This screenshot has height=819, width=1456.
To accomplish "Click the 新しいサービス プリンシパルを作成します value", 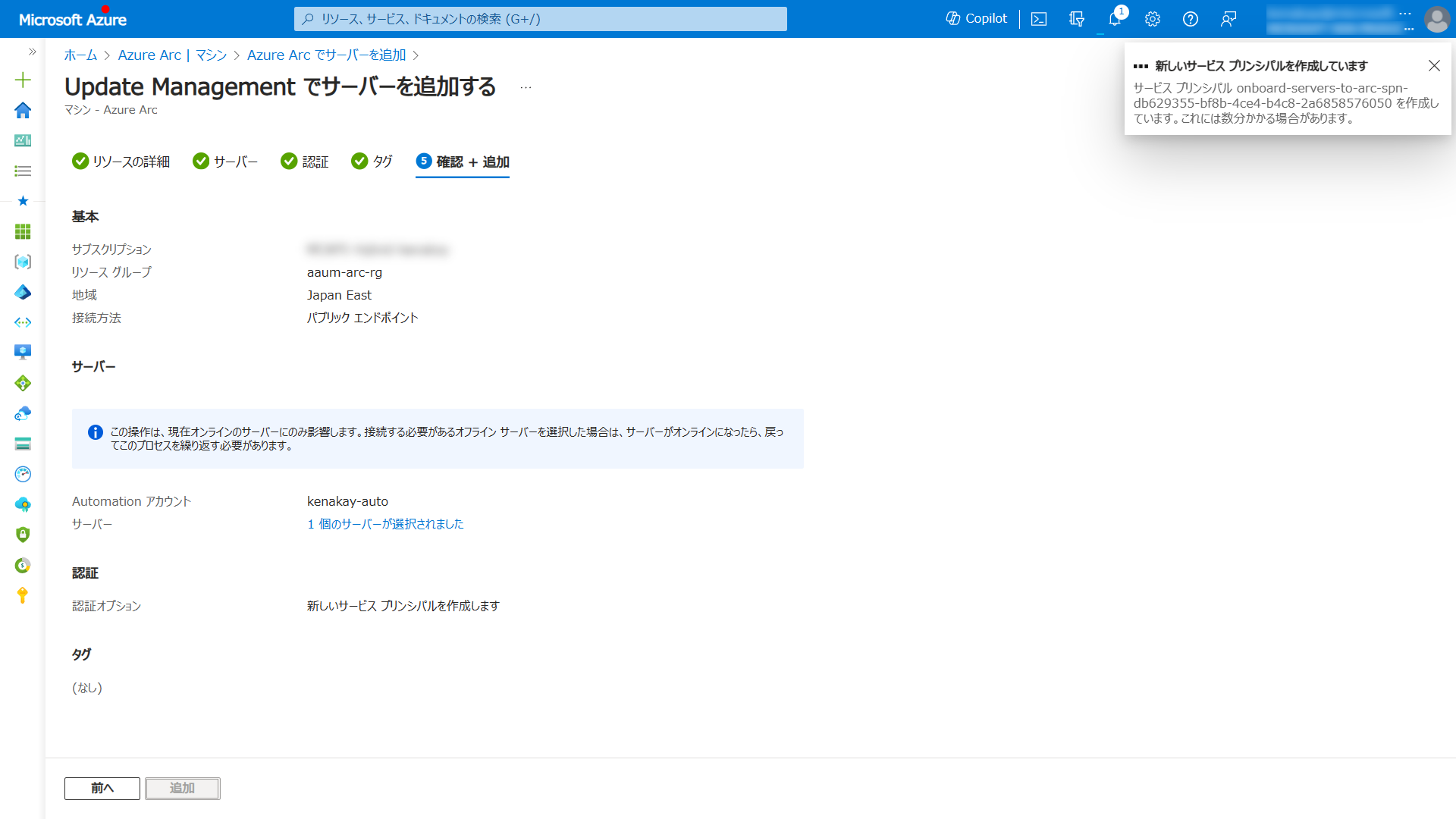I will 403,606.
